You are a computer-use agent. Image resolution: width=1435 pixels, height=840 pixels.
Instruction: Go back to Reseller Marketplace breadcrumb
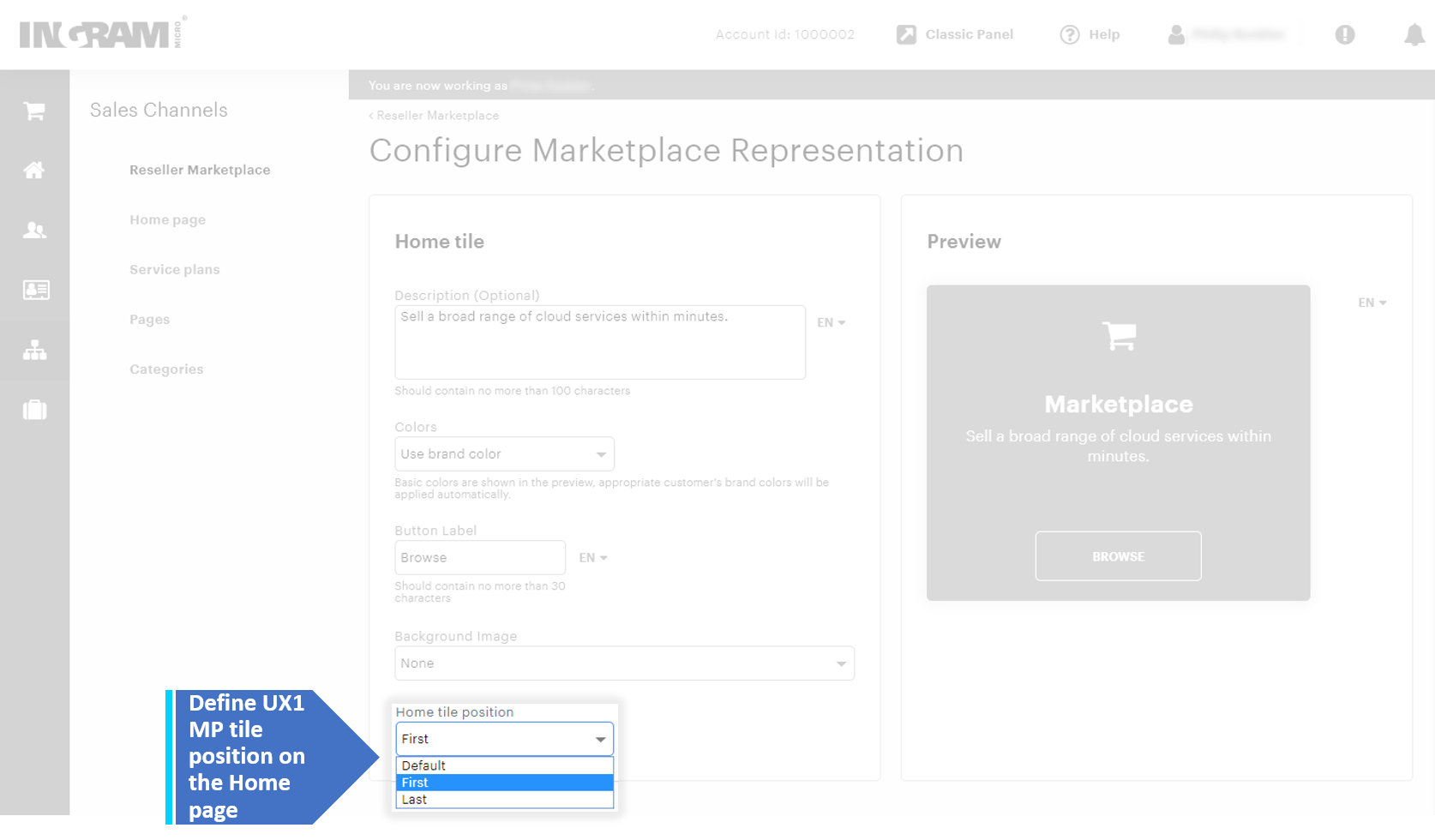(436, 116)
